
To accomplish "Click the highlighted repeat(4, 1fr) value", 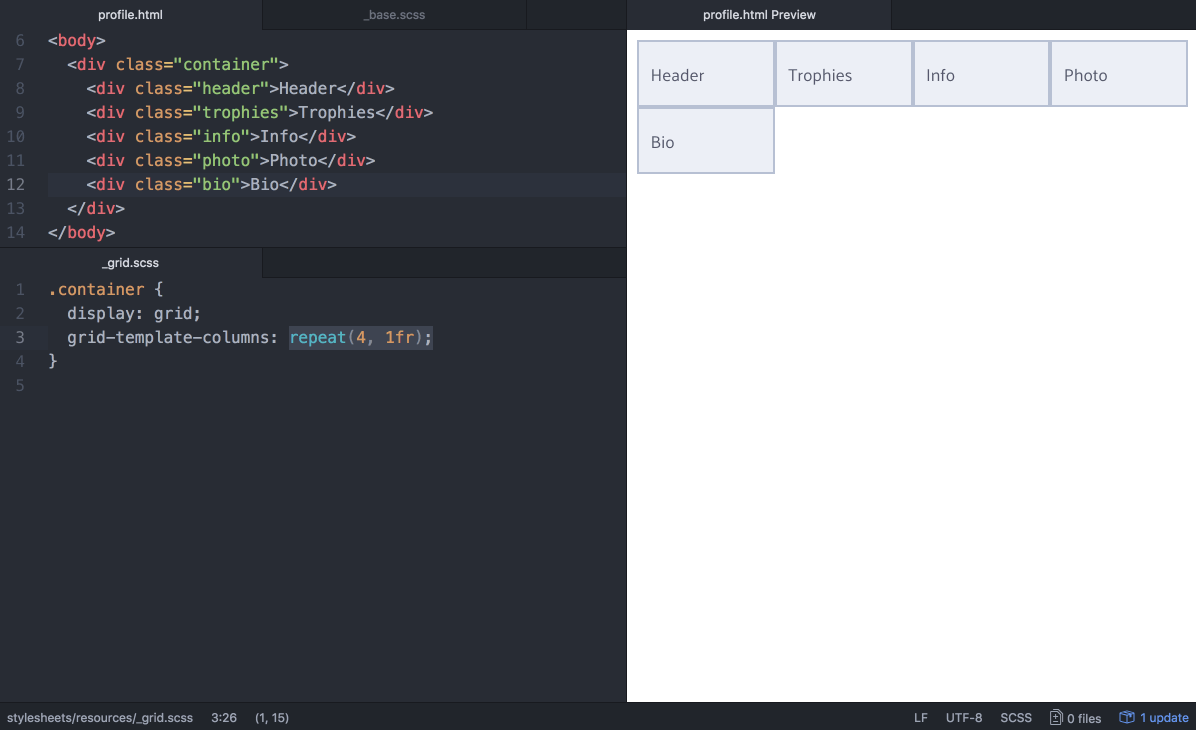I will 360,337.
